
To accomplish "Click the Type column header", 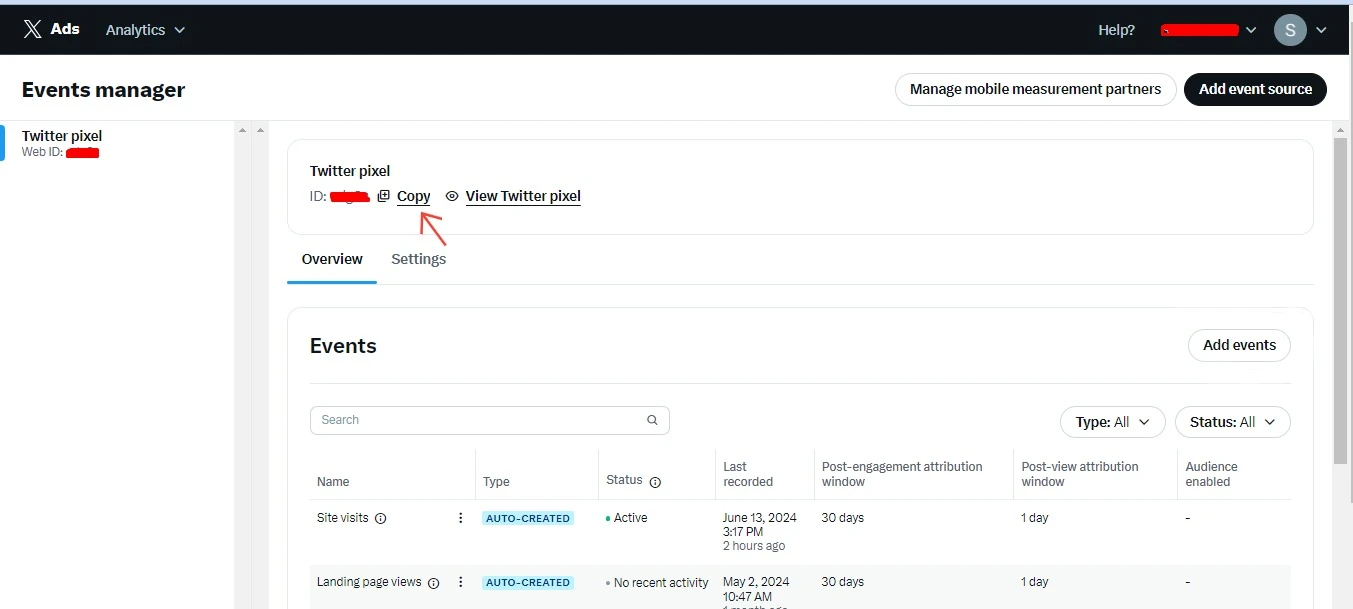I will tap(496, 482).
